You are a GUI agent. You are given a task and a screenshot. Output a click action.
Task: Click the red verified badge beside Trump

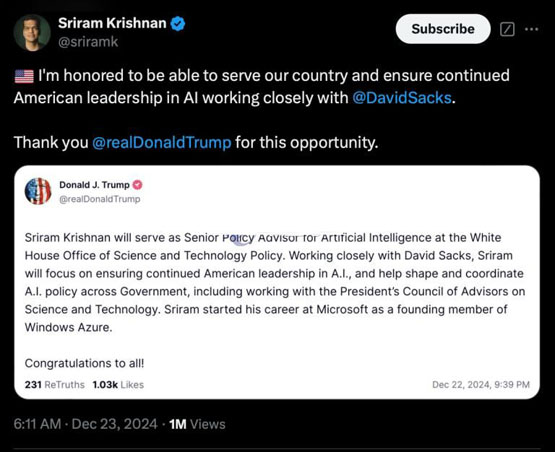[137, 185]
